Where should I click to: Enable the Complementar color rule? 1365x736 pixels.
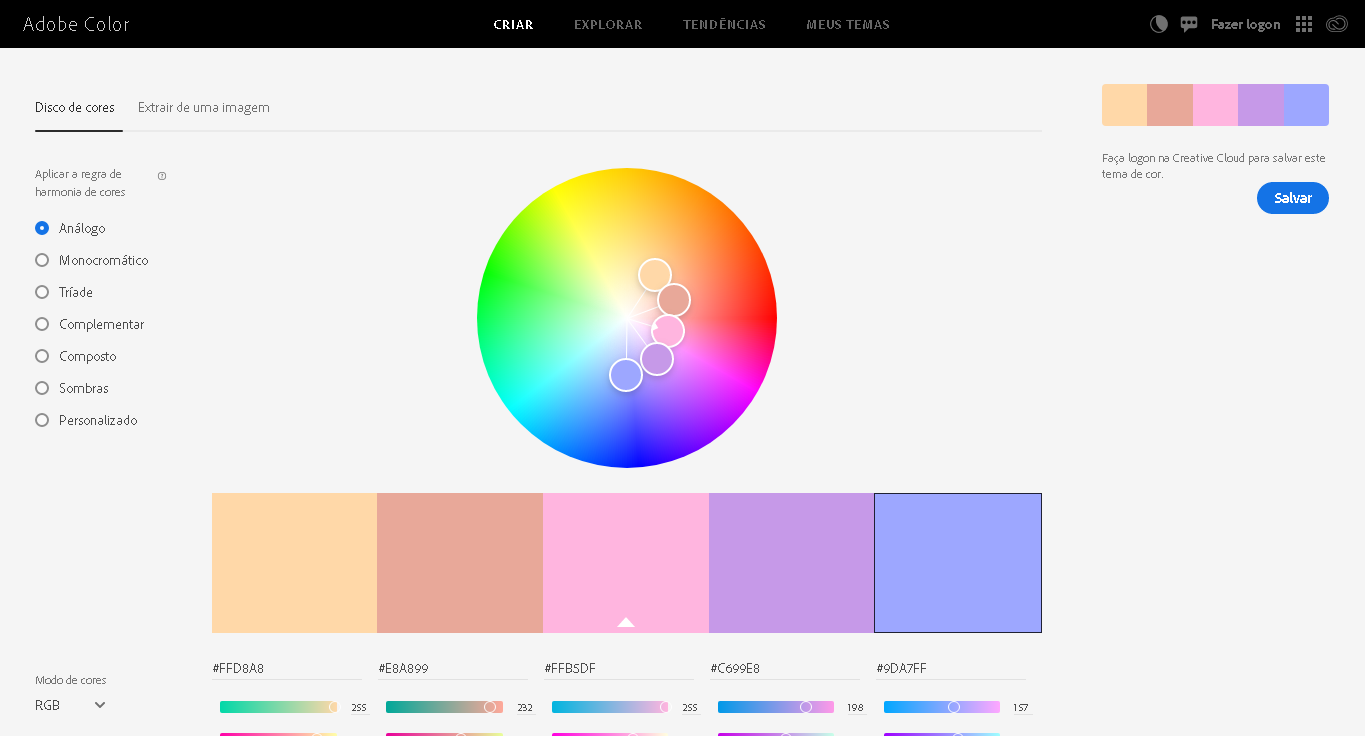pyautogui.click(x=41, y=324)
